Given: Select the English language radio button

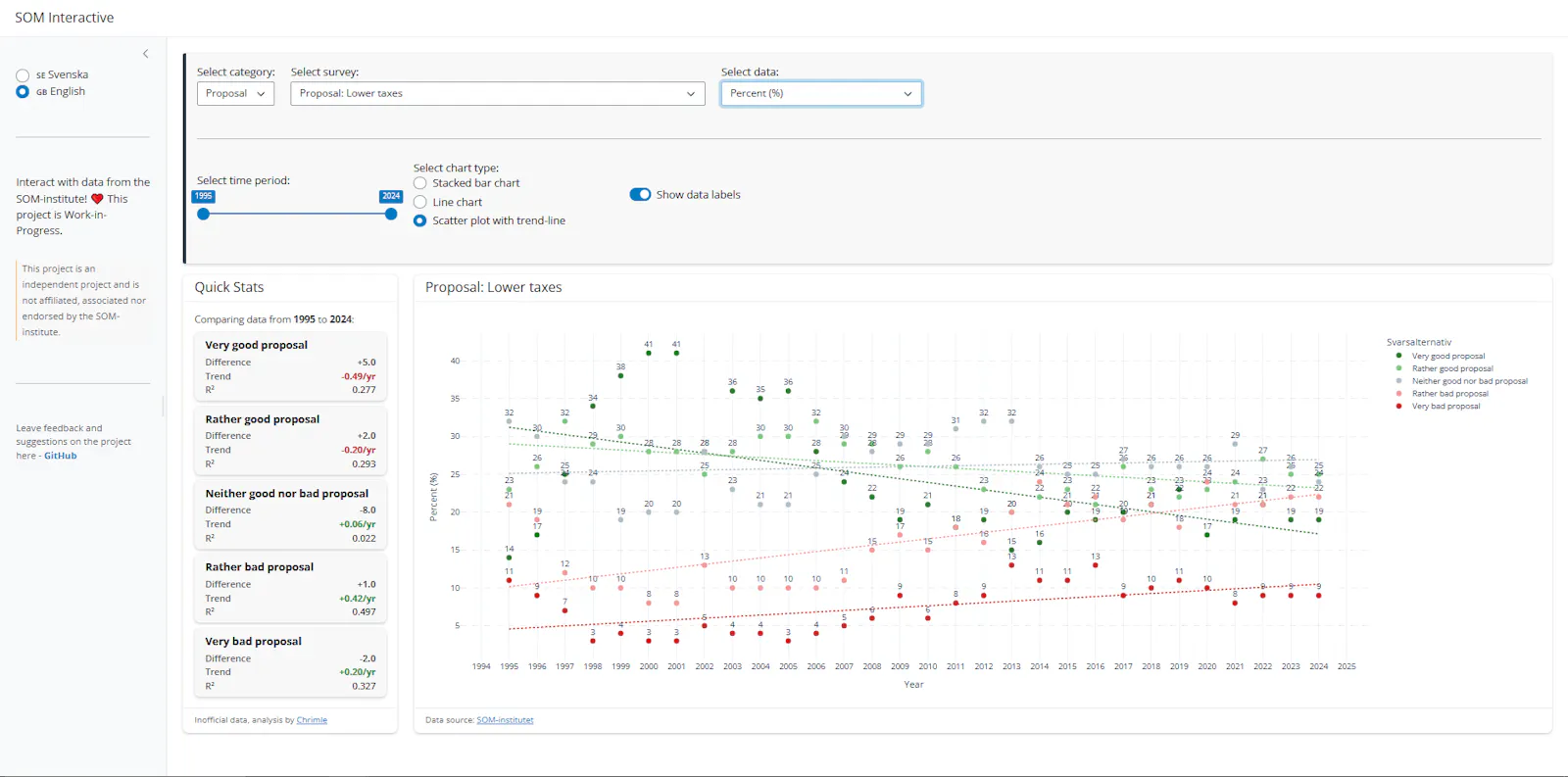Looking at the screenshot, I should (23, 92).
